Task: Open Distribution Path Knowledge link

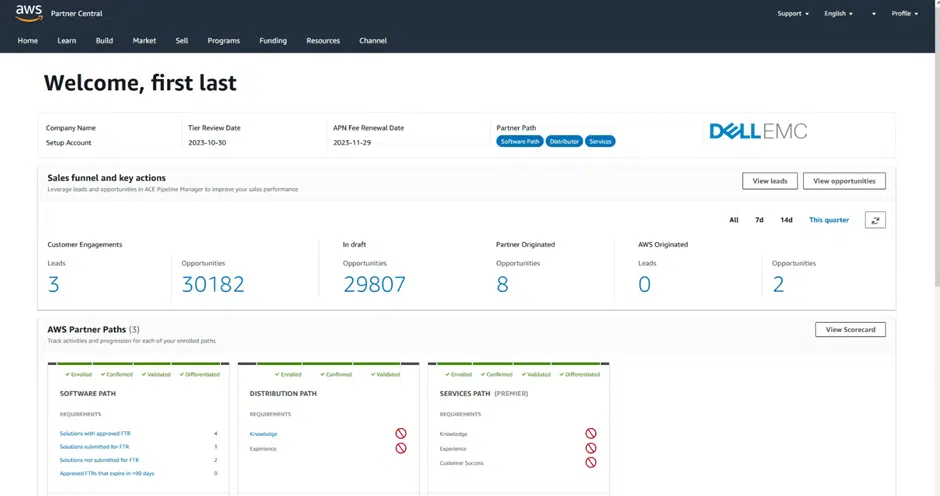Action: (263, 434)
